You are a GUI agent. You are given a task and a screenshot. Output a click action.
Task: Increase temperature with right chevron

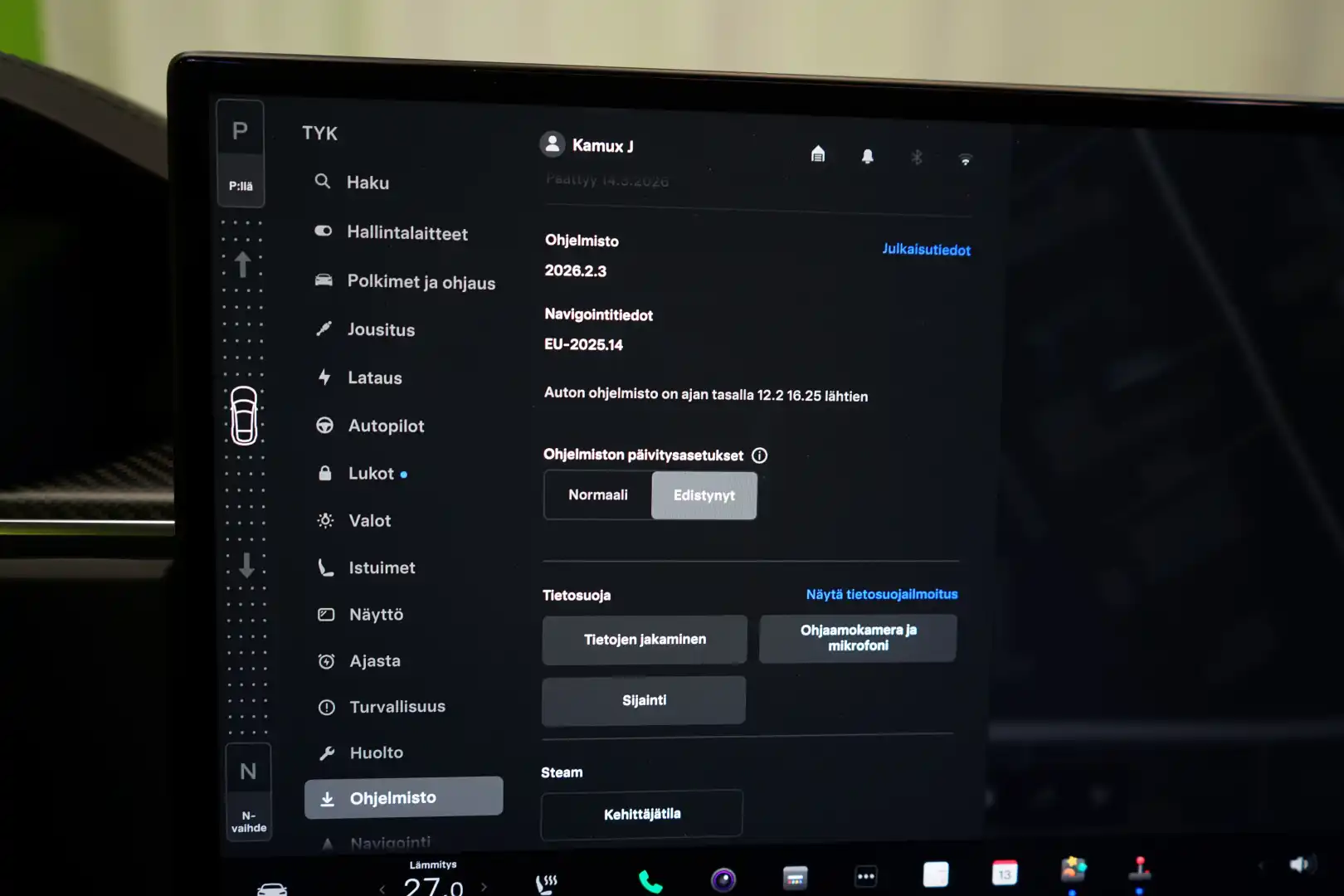coord(484,887)
